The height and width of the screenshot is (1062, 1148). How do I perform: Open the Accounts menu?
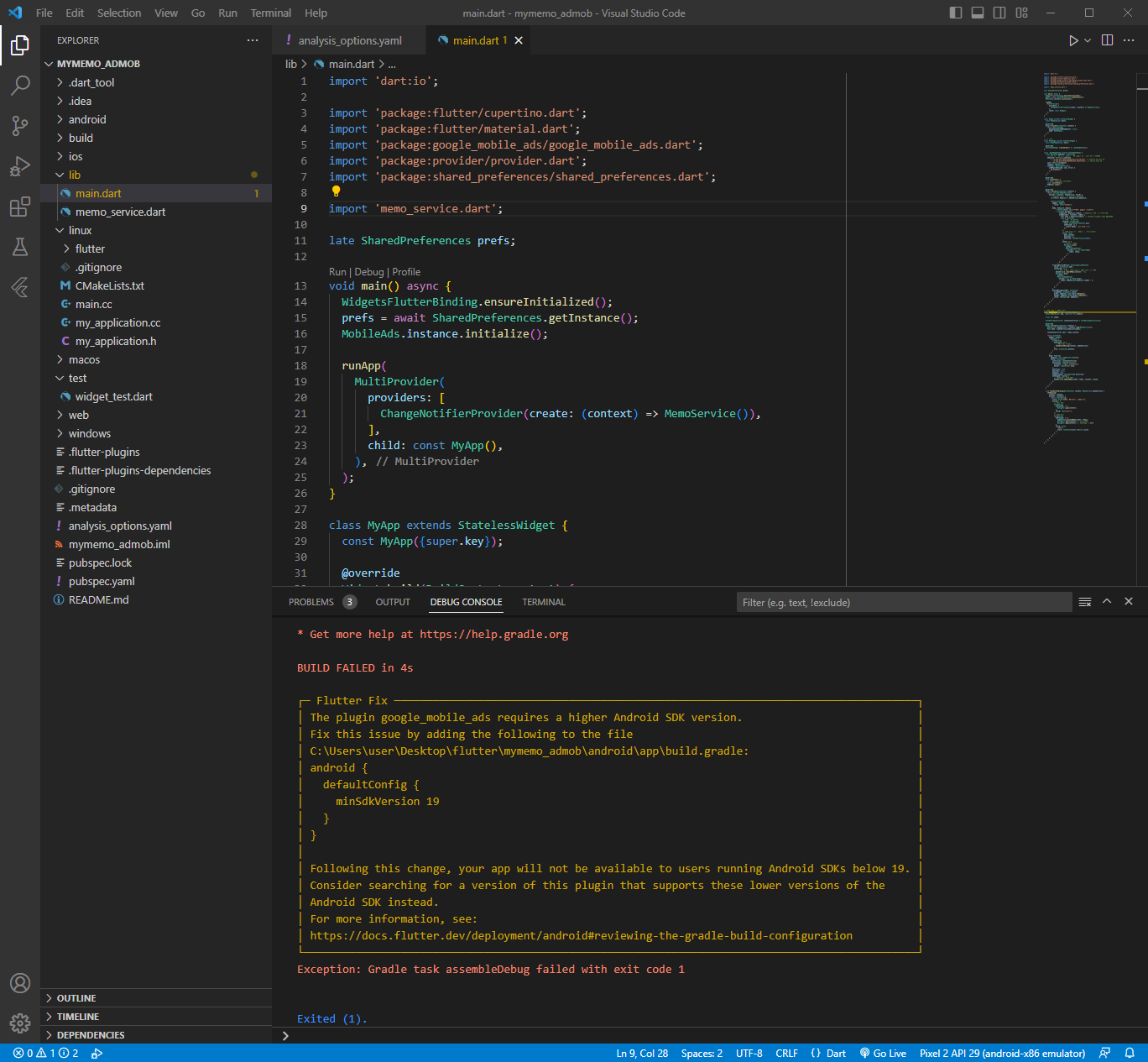coord(20,983)
